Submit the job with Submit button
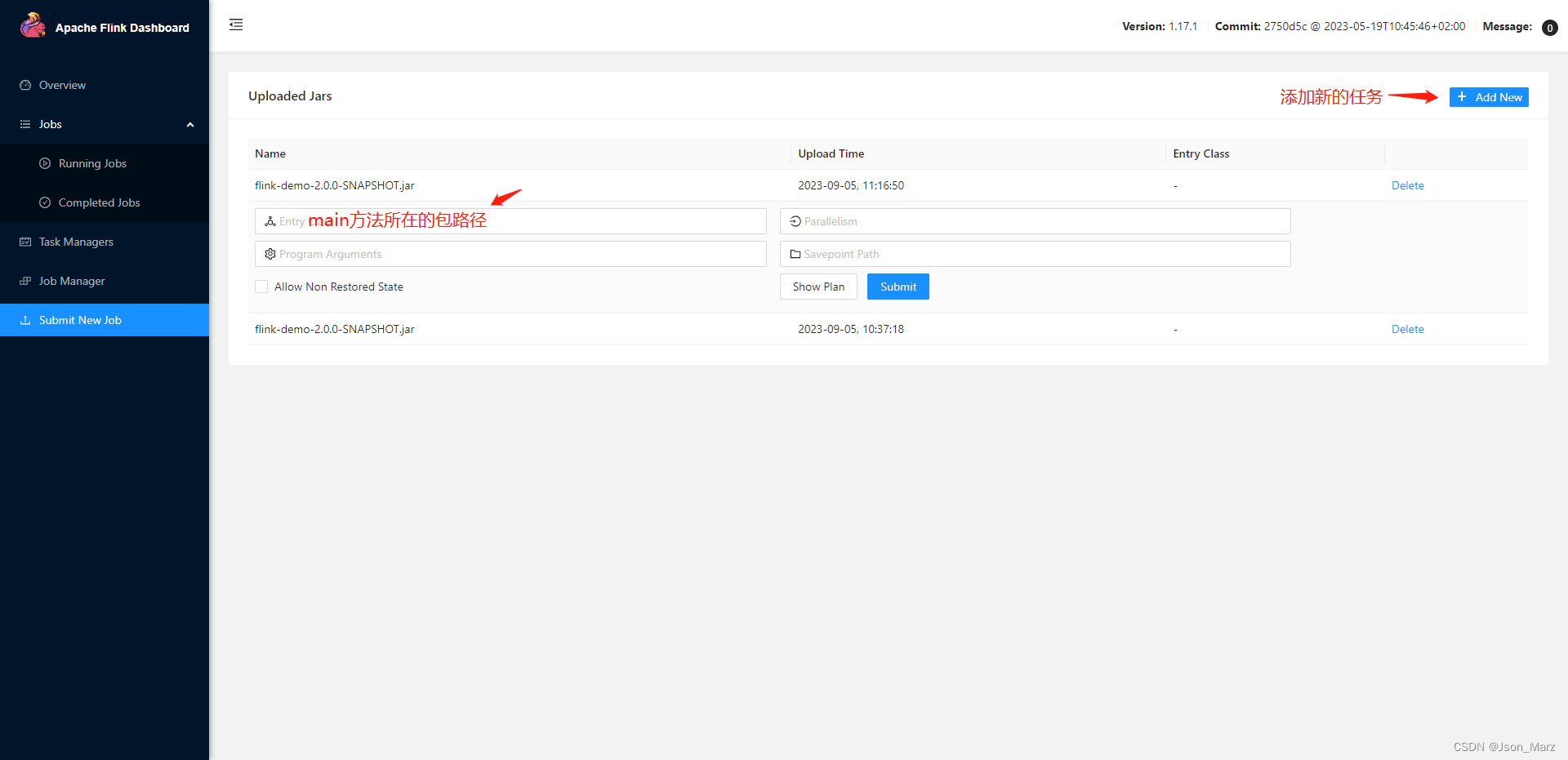1568x760 pixels. click(x=898, y=287)
